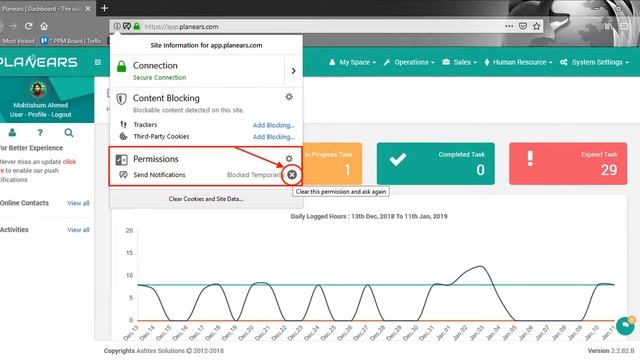The height and width of the screenshot is (360, 640).
Task: Open Permissions settings gear
Action: pos(289,158)
